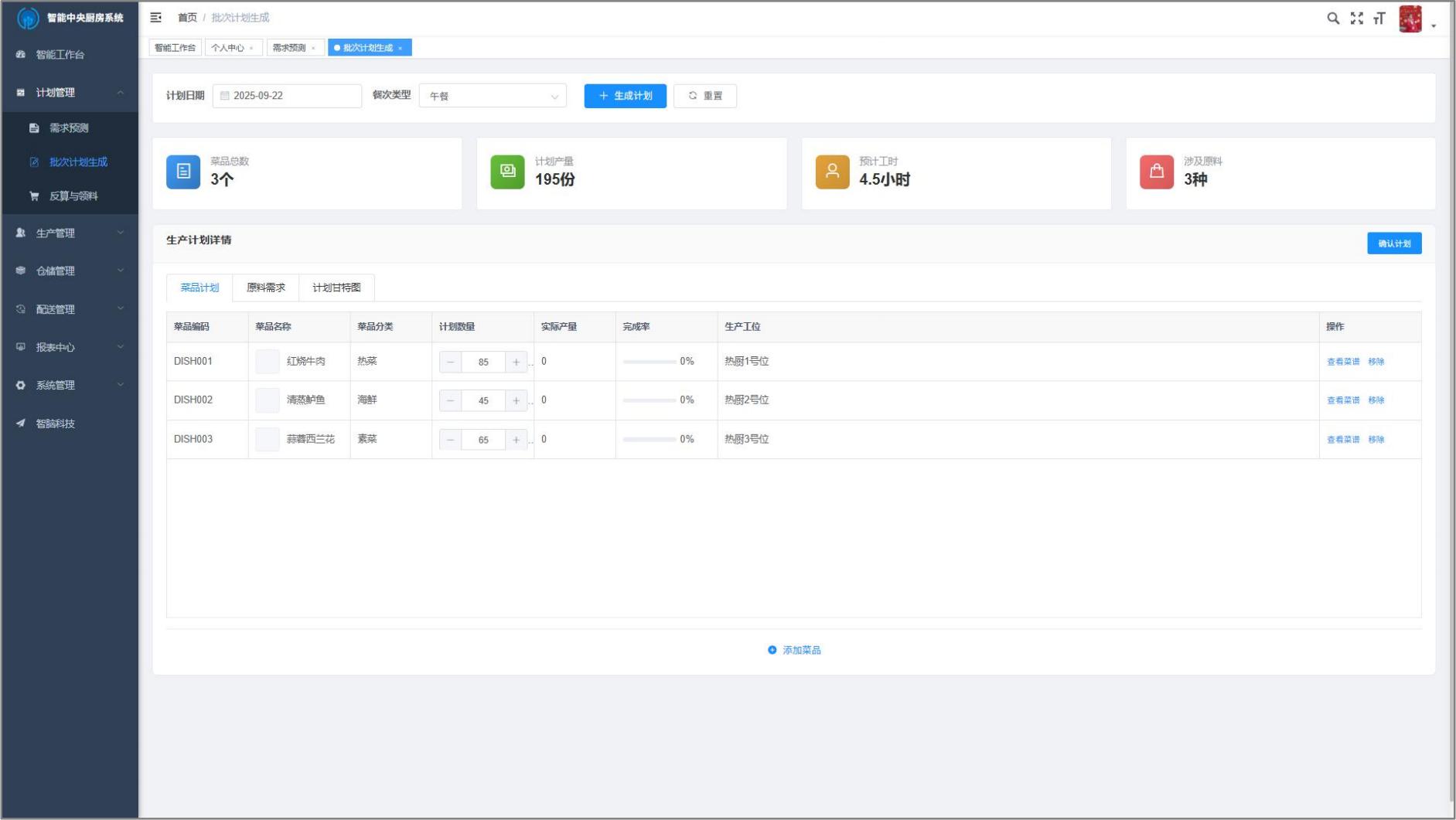The width and height of the screenshot is (1456, 820).
Task: Click the orange 预计工时 card icon
Action: pyautogui.click(x=832, y=172)
